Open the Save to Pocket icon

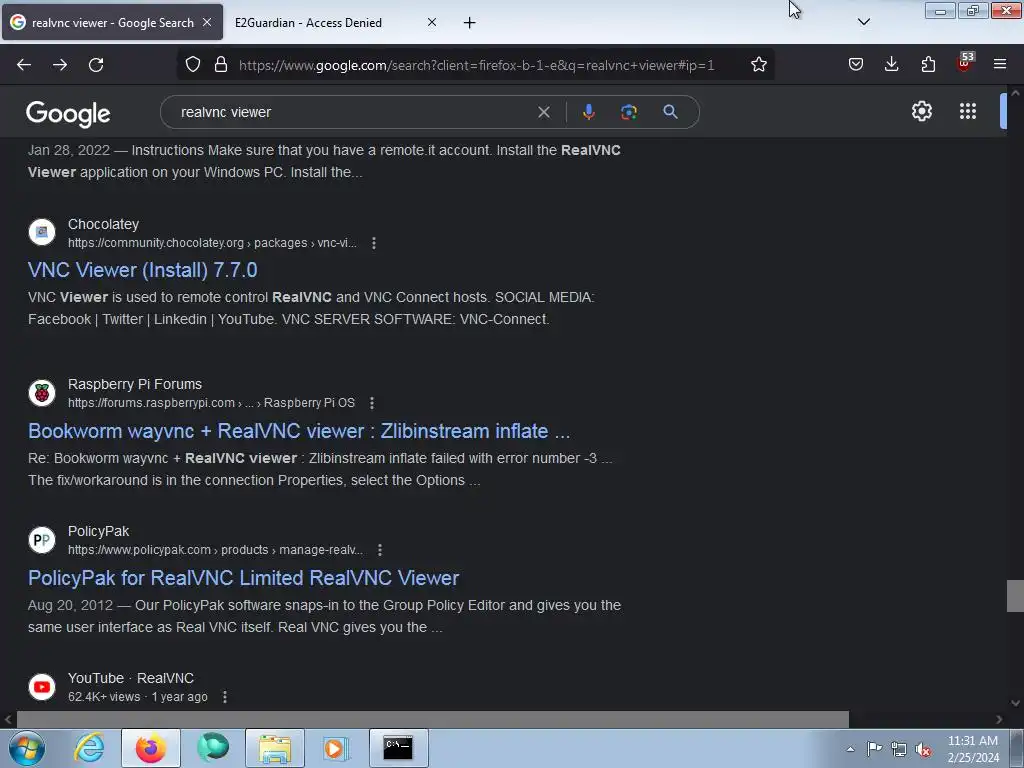click(856, 64)
